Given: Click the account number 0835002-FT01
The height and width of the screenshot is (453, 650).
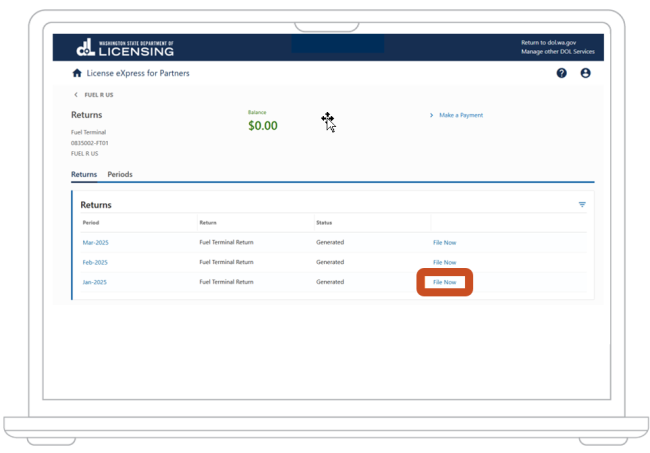Looking at the screenshot, I should click(90, 143).
